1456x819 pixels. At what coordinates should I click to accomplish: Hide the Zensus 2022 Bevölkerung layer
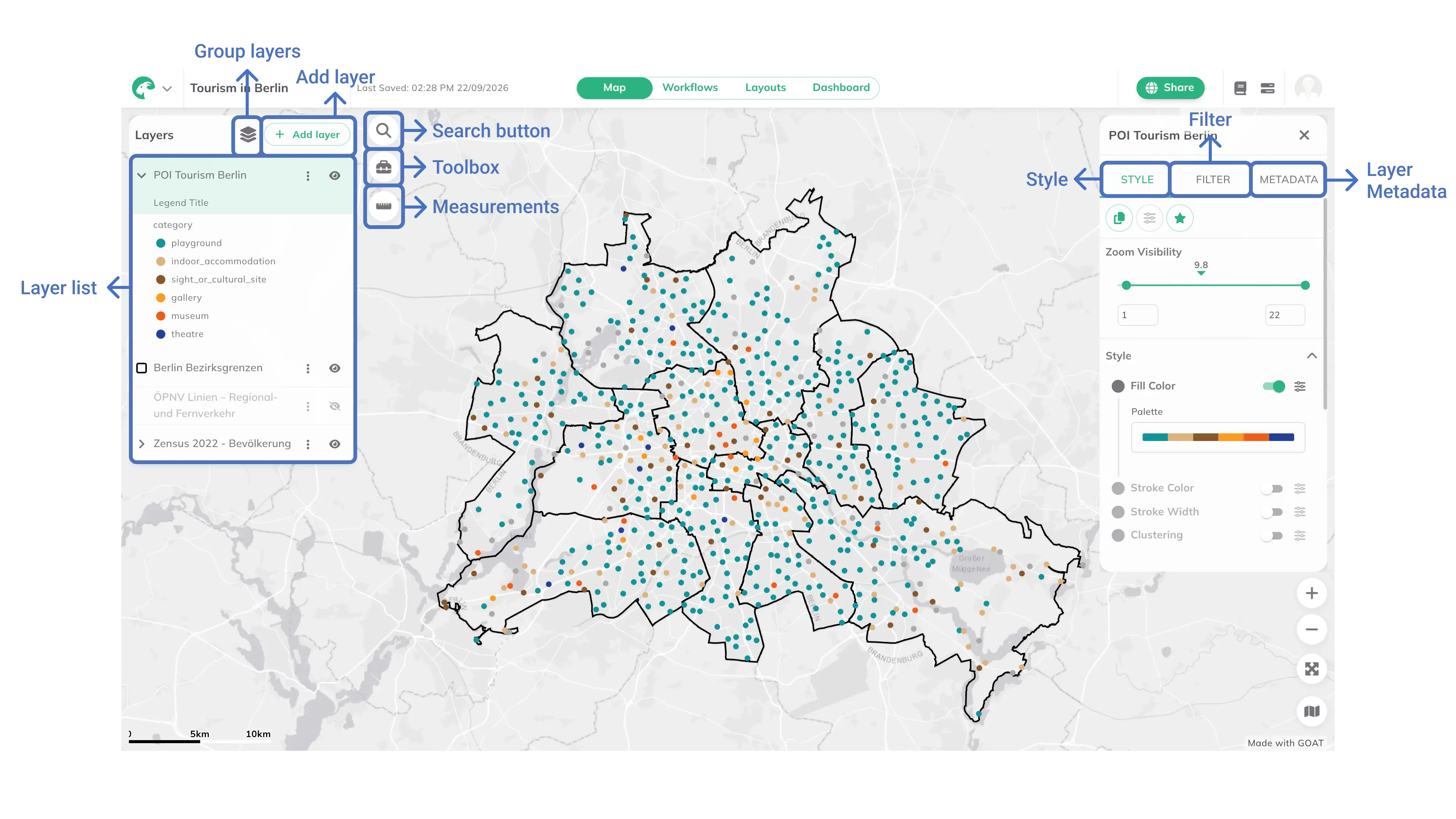pyautogui.click(x=334, y=444)
